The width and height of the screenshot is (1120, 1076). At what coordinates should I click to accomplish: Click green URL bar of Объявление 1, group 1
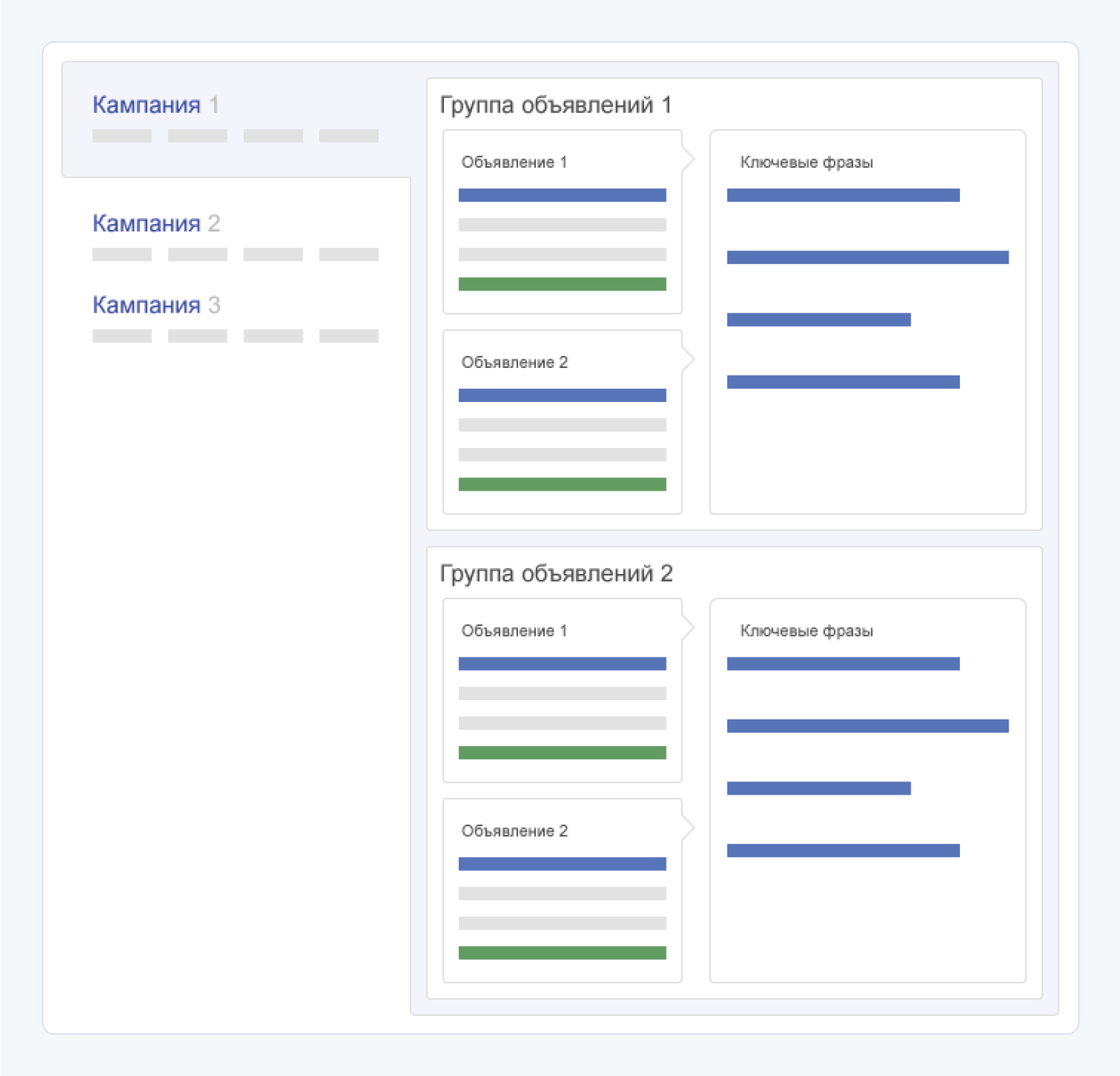[562, 285]
